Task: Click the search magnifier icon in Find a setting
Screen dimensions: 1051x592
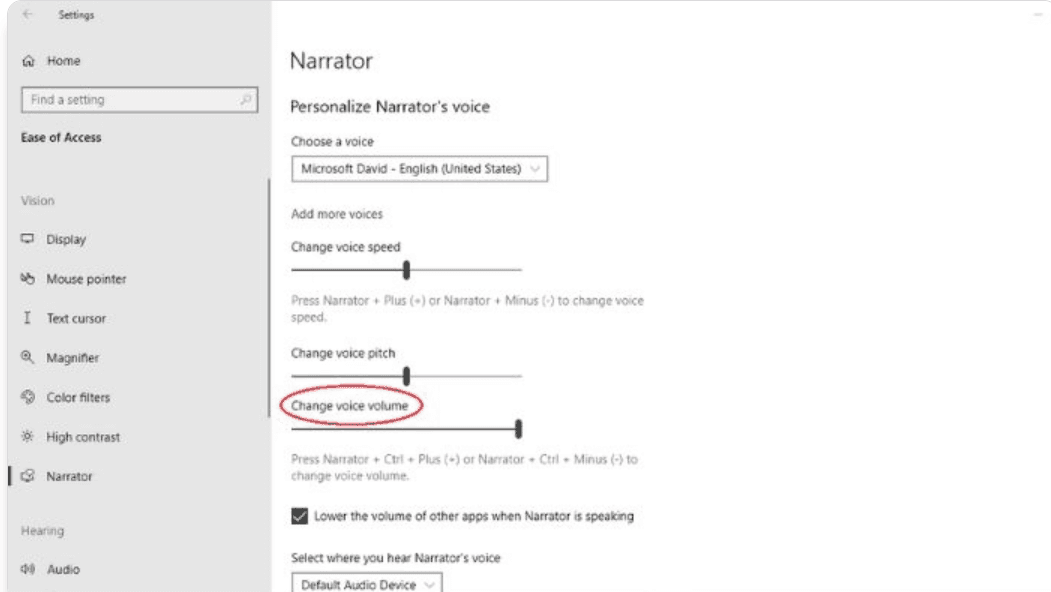Action: 246,100
